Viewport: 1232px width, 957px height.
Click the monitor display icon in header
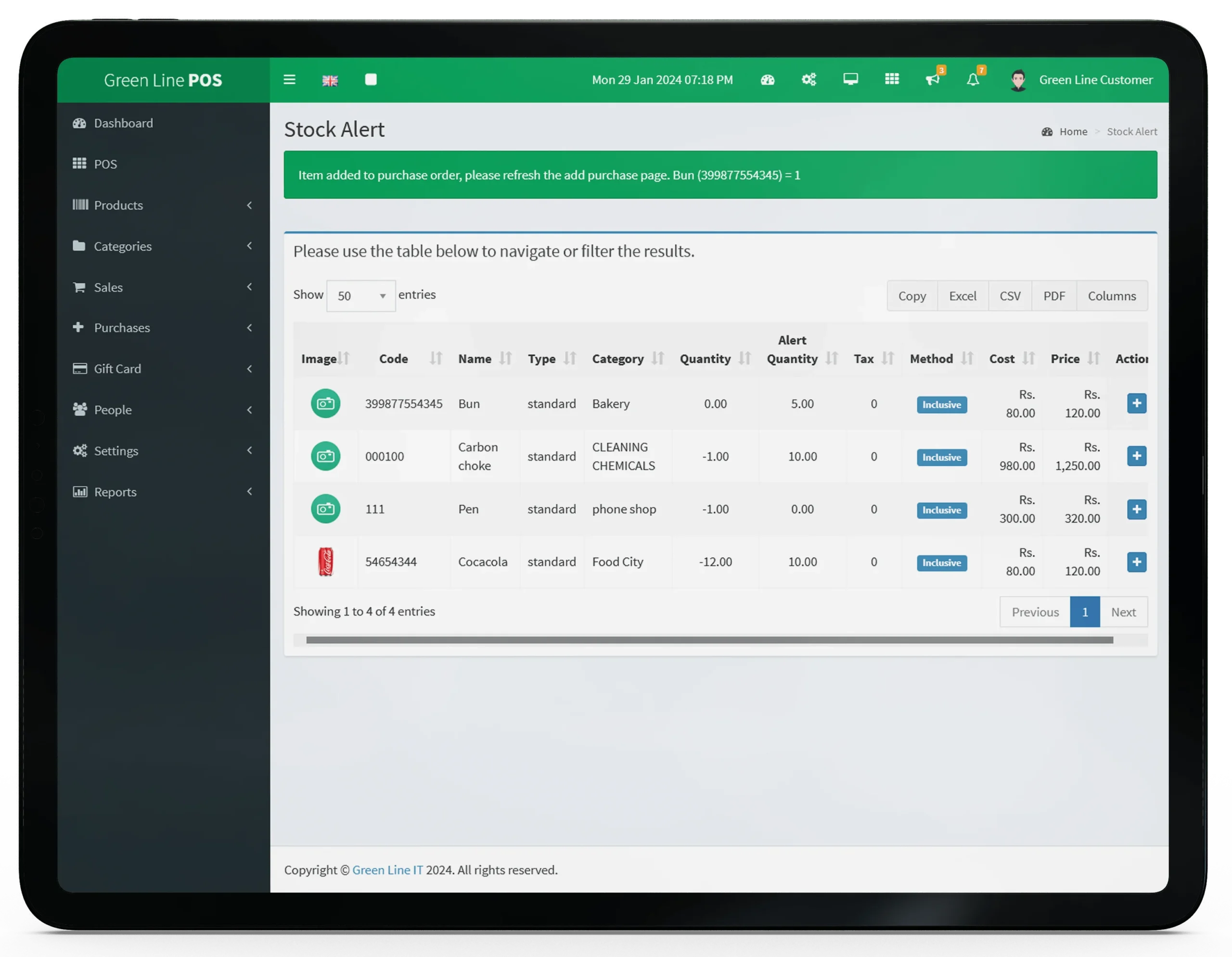(850, 79)
